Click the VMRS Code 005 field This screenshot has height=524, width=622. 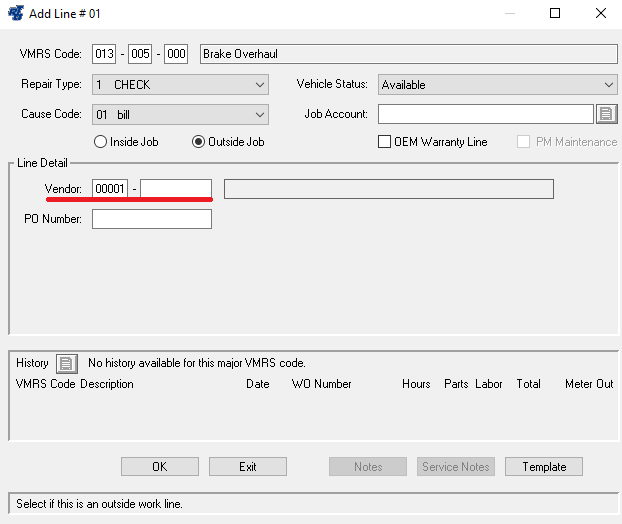pyautogui.click(x=140, y=55)
